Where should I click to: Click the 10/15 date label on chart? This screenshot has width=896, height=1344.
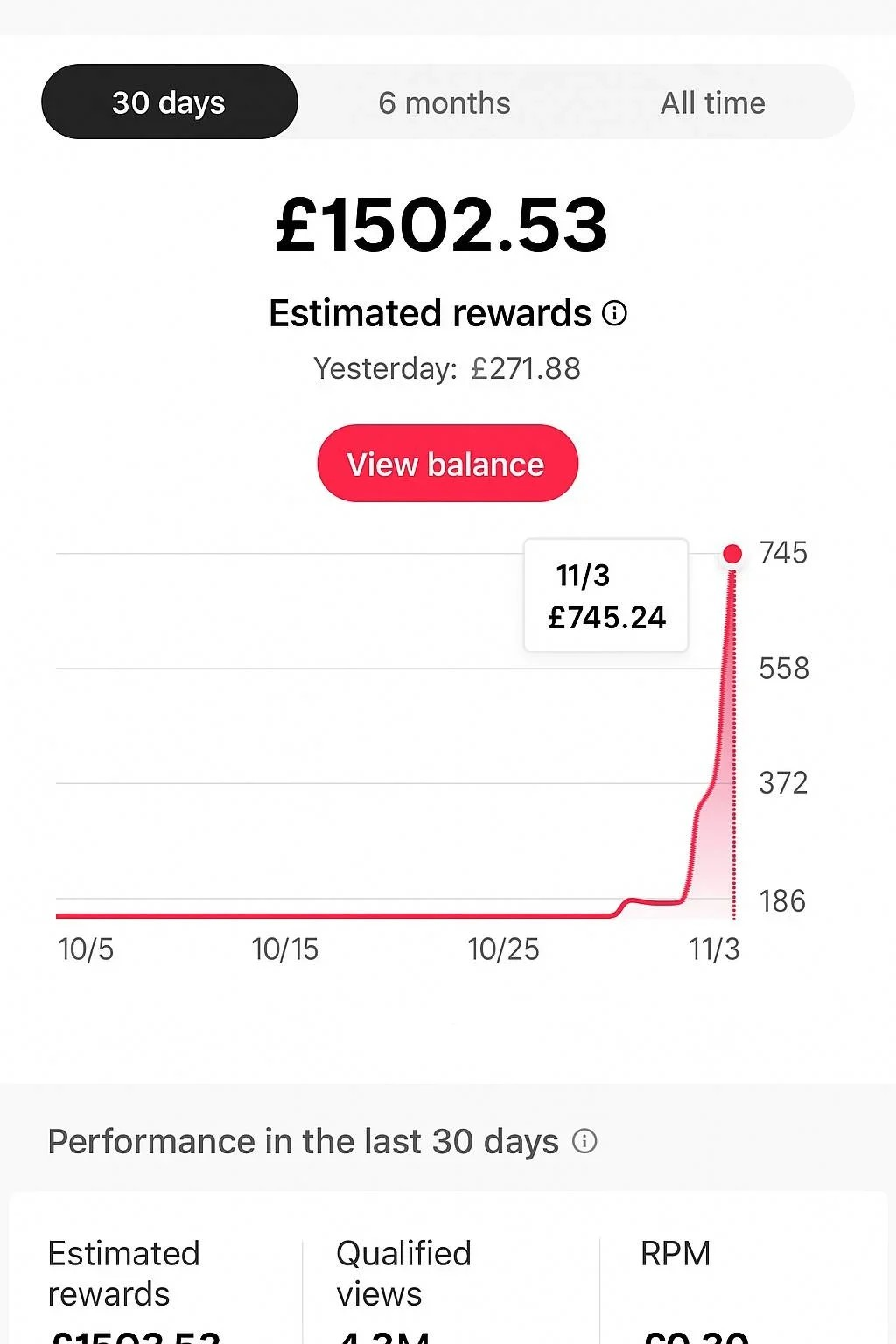coord(285,949)
